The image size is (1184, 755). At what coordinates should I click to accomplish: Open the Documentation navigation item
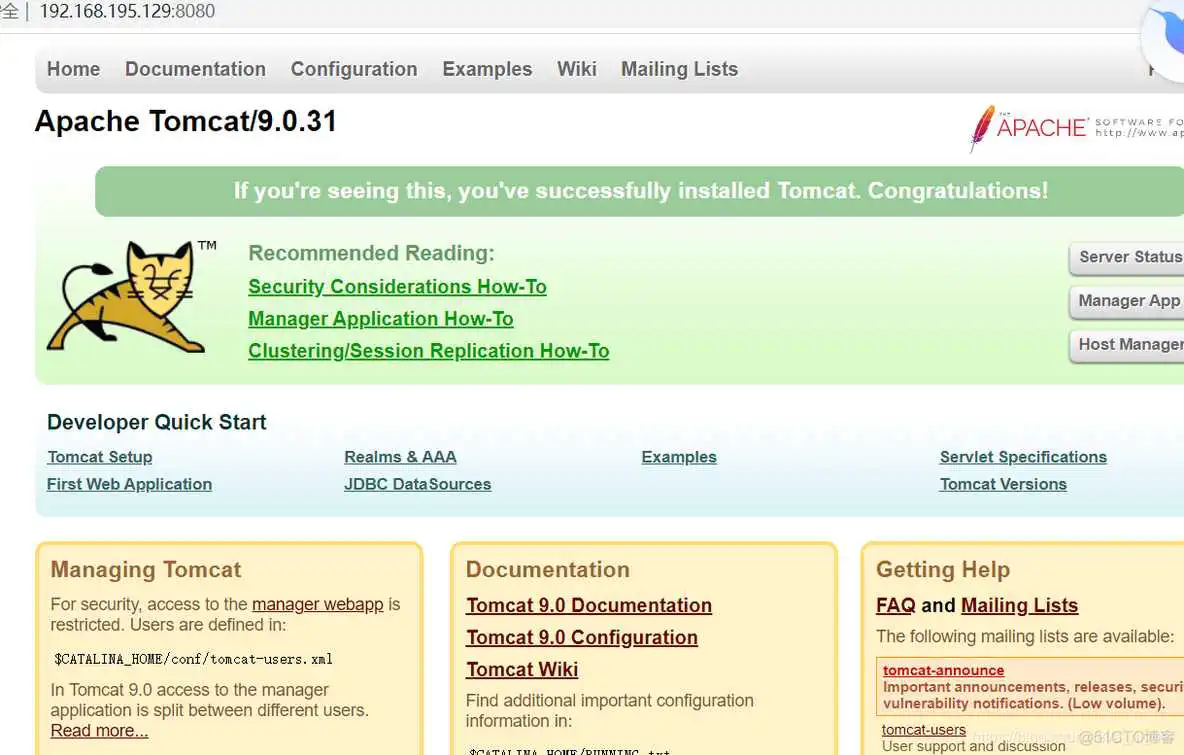tap(196, 69)
